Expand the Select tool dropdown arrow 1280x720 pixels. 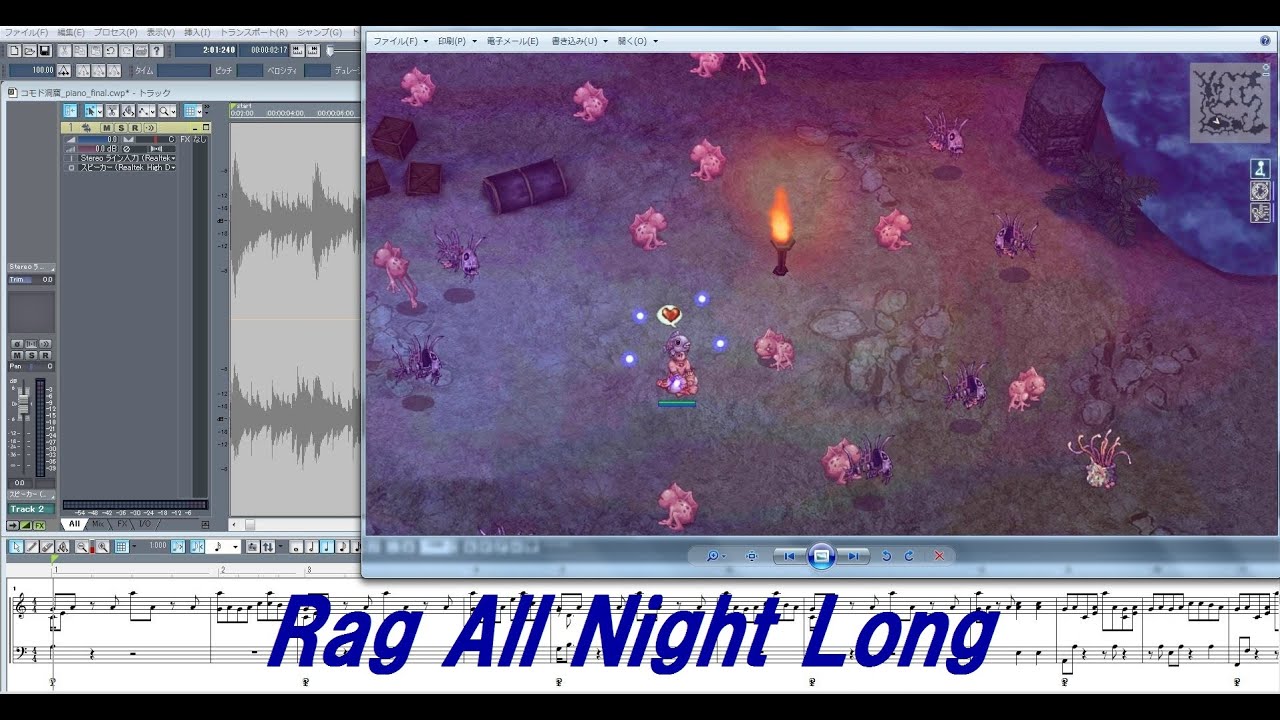tap(100, 111)
